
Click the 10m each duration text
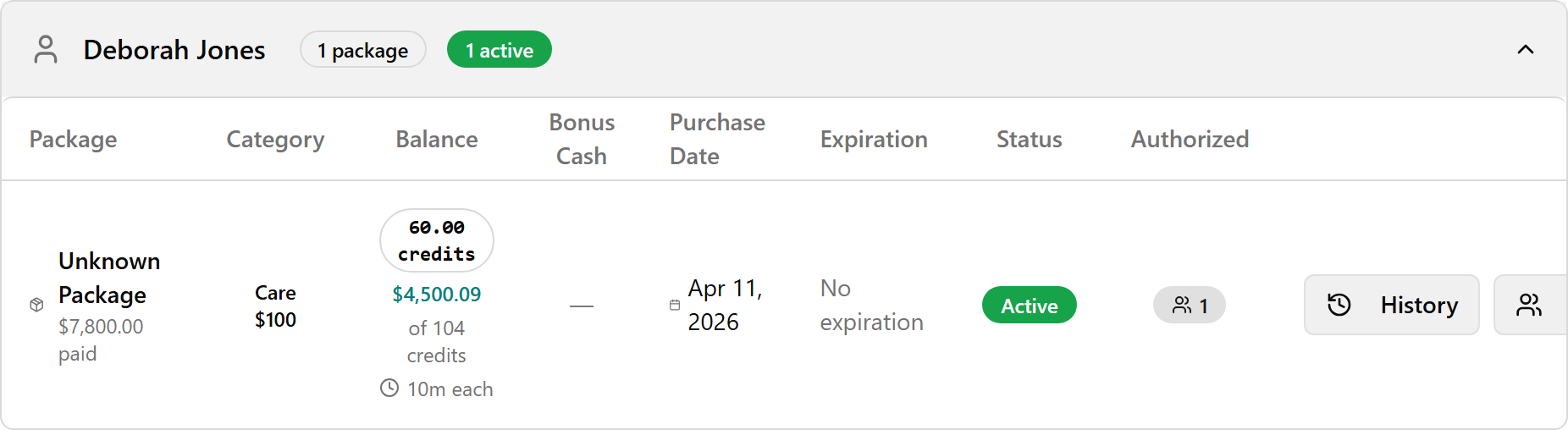pyautogui.click(x=450, y=389)
